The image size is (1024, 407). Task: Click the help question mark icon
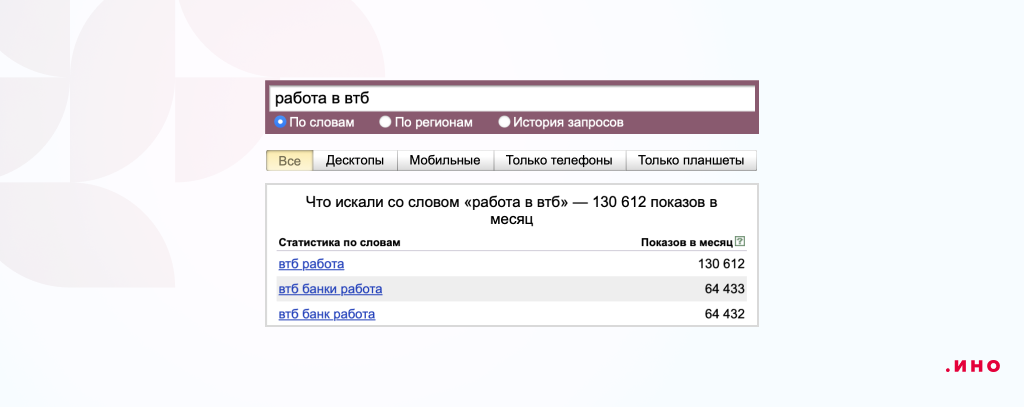click(740, 242)
